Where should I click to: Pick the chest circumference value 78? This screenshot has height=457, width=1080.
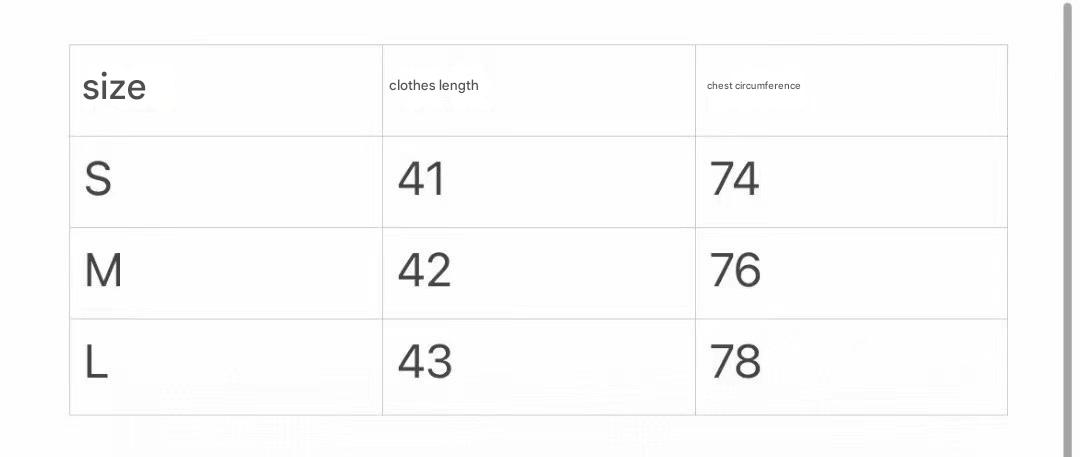735,362
